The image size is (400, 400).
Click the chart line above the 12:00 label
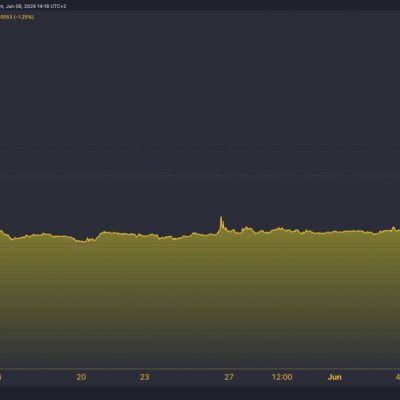(x=282, y=229)
